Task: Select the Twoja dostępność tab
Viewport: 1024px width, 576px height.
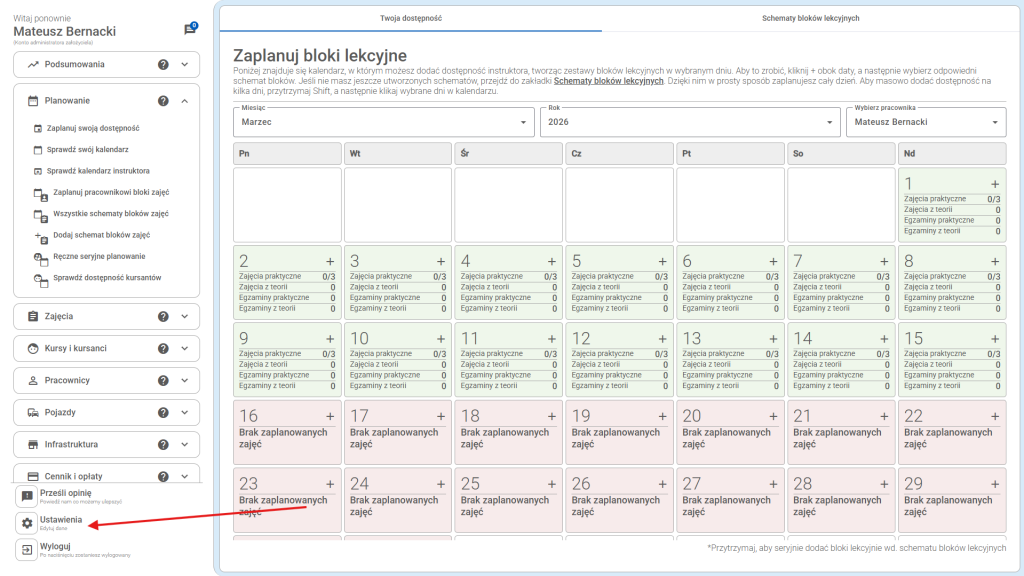Action: pyautogui.click(x=410, y=18)
